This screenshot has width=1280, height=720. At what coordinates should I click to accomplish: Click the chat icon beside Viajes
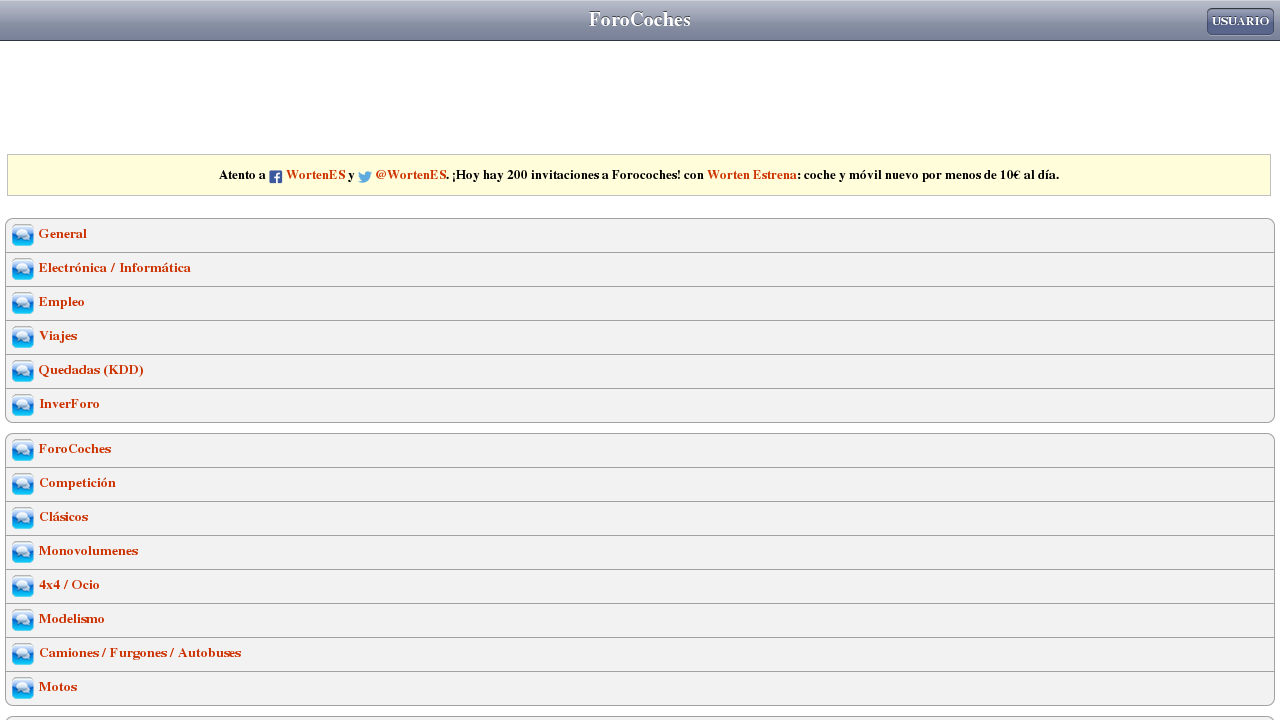coord(23,338)
